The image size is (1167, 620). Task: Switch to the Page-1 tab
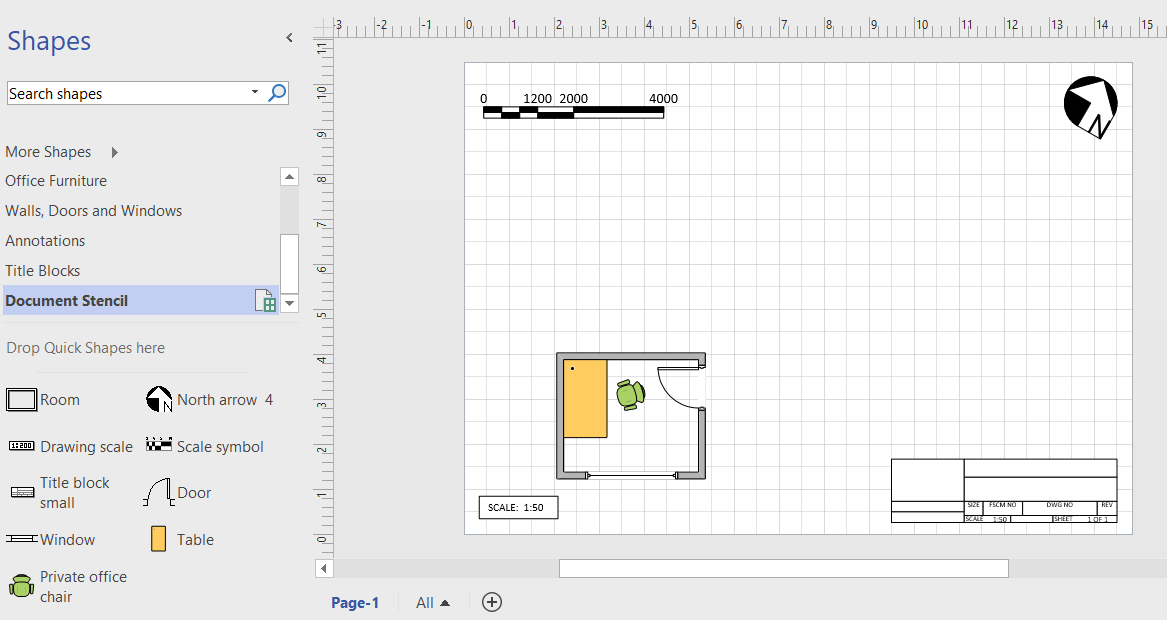coord(355,602)
